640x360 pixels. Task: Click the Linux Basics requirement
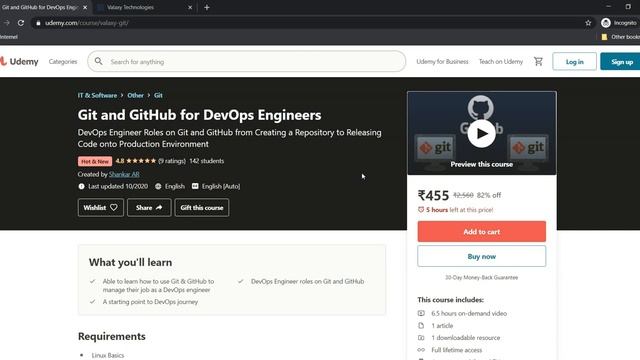[108, 355]
